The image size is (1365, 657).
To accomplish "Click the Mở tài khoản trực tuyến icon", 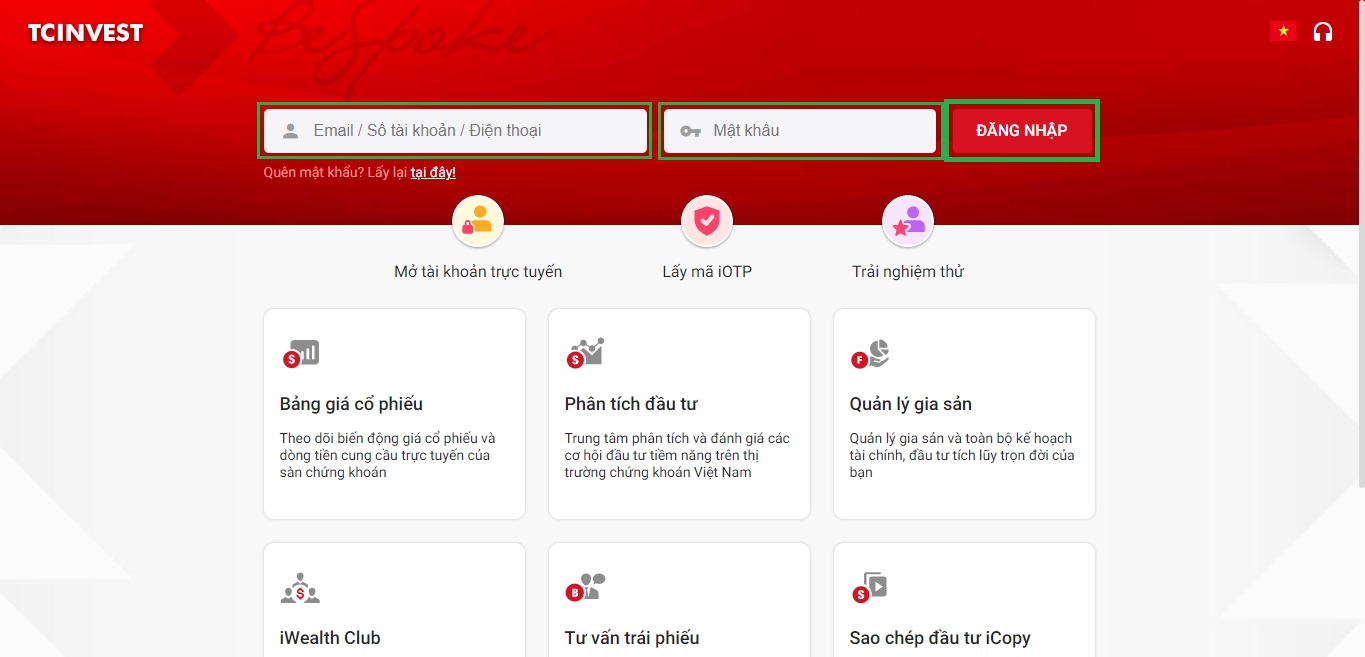I will pyautogui.click(x=478, y=221).
